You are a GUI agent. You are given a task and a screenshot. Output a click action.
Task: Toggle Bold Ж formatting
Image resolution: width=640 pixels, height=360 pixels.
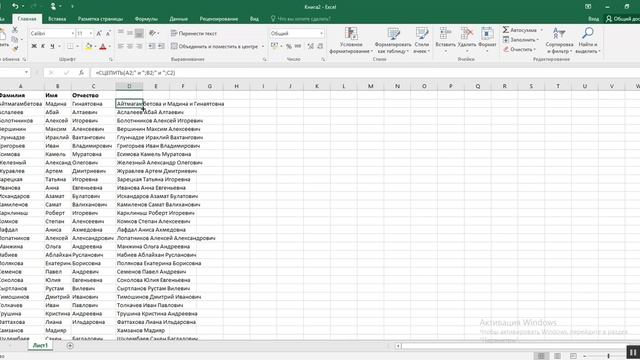click(x=34, y=47)
